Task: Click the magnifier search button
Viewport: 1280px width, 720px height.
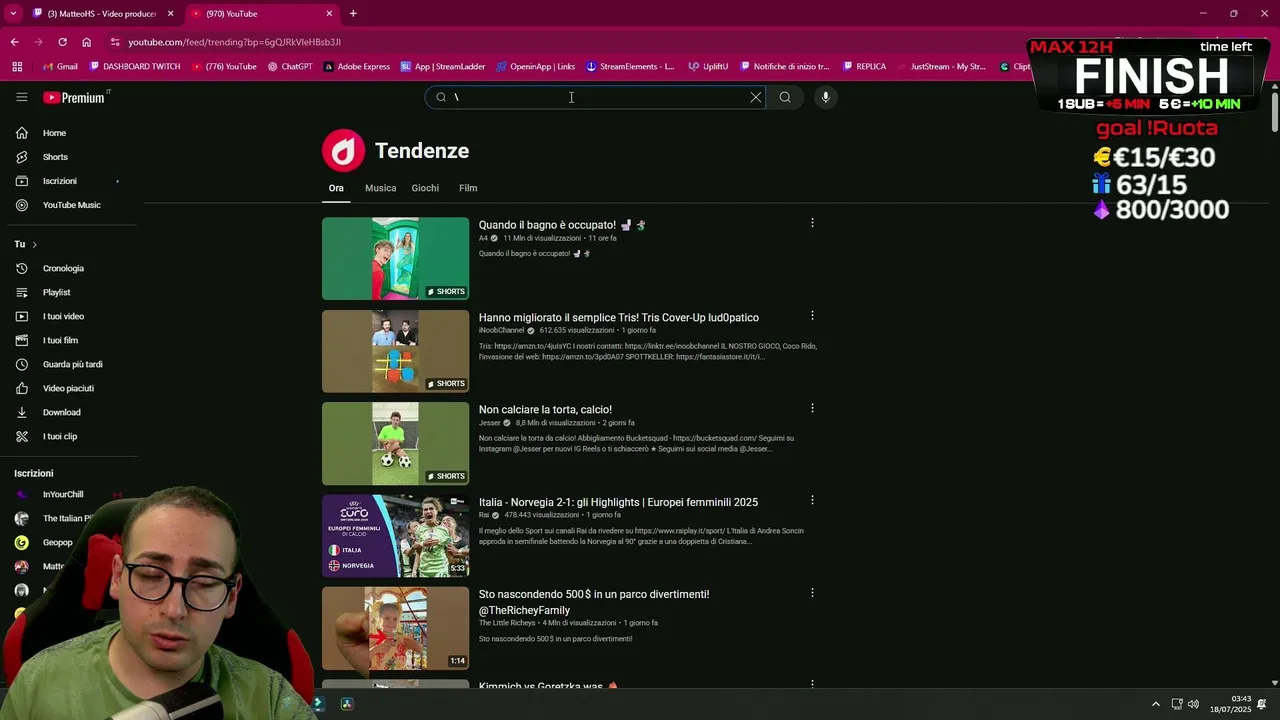Action: (785, 97)
